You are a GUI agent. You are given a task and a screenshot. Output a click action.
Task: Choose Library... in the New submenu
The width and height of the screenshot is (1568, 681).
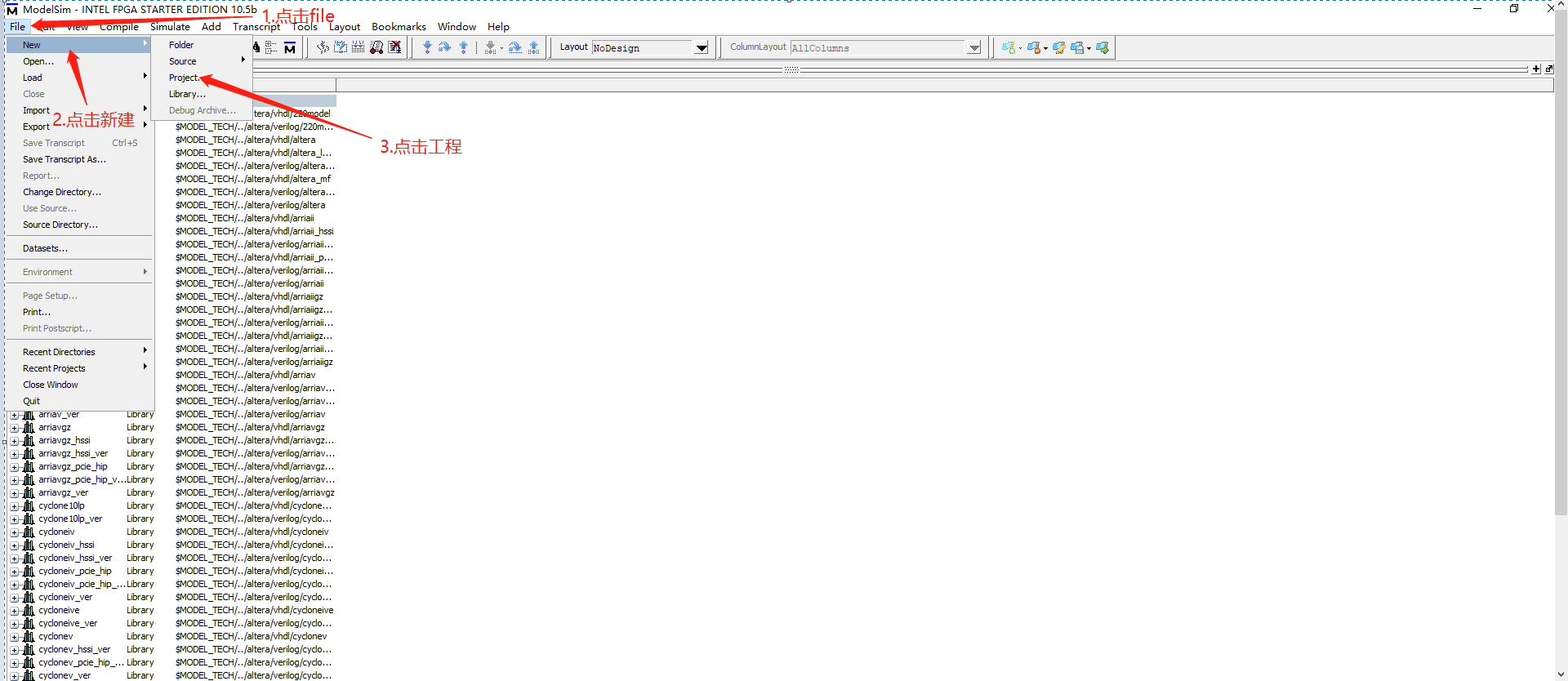[201, 94]
